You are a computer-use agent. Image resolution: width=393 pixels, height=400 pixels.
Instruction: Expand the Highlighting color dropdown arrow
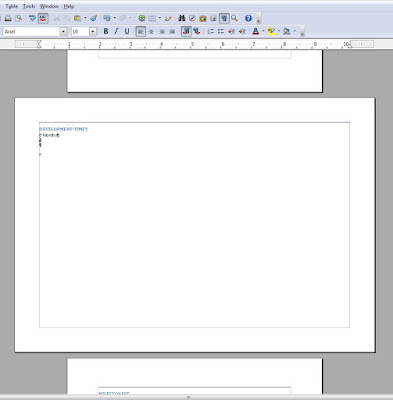click(279, 31)
